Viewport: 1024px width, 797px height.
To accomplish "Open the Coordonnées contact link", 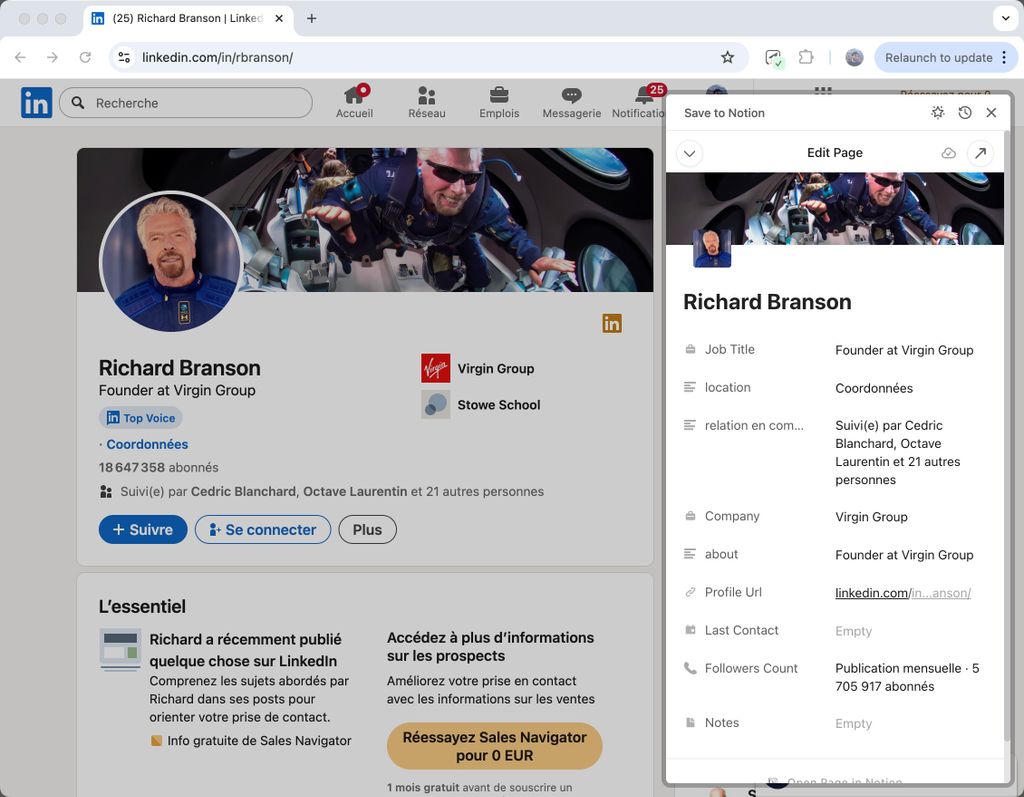I will click(x=147, y=444).
